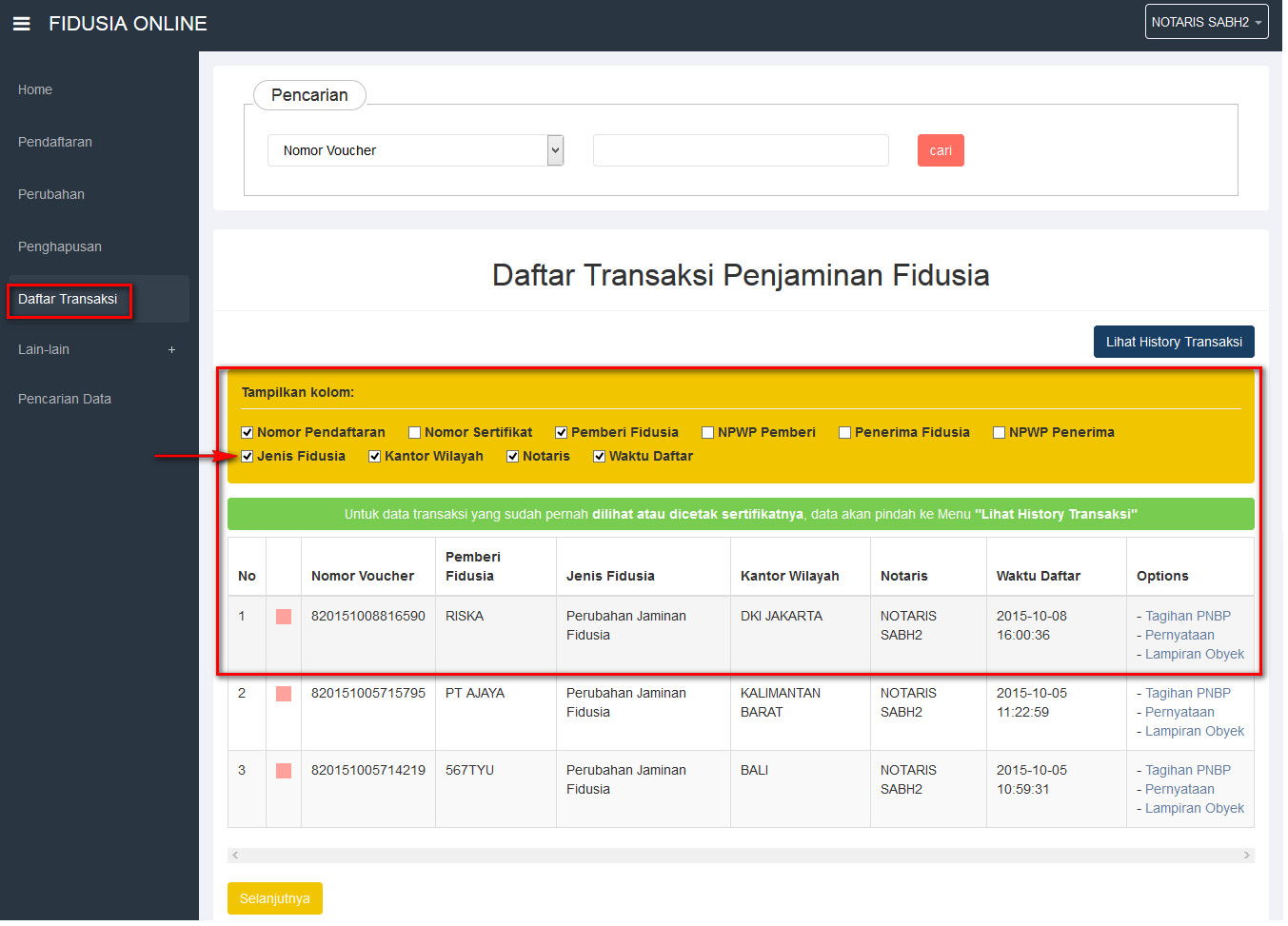
Task: Enable the Nomor Sertifikat column checkbox
Action: 415,433
